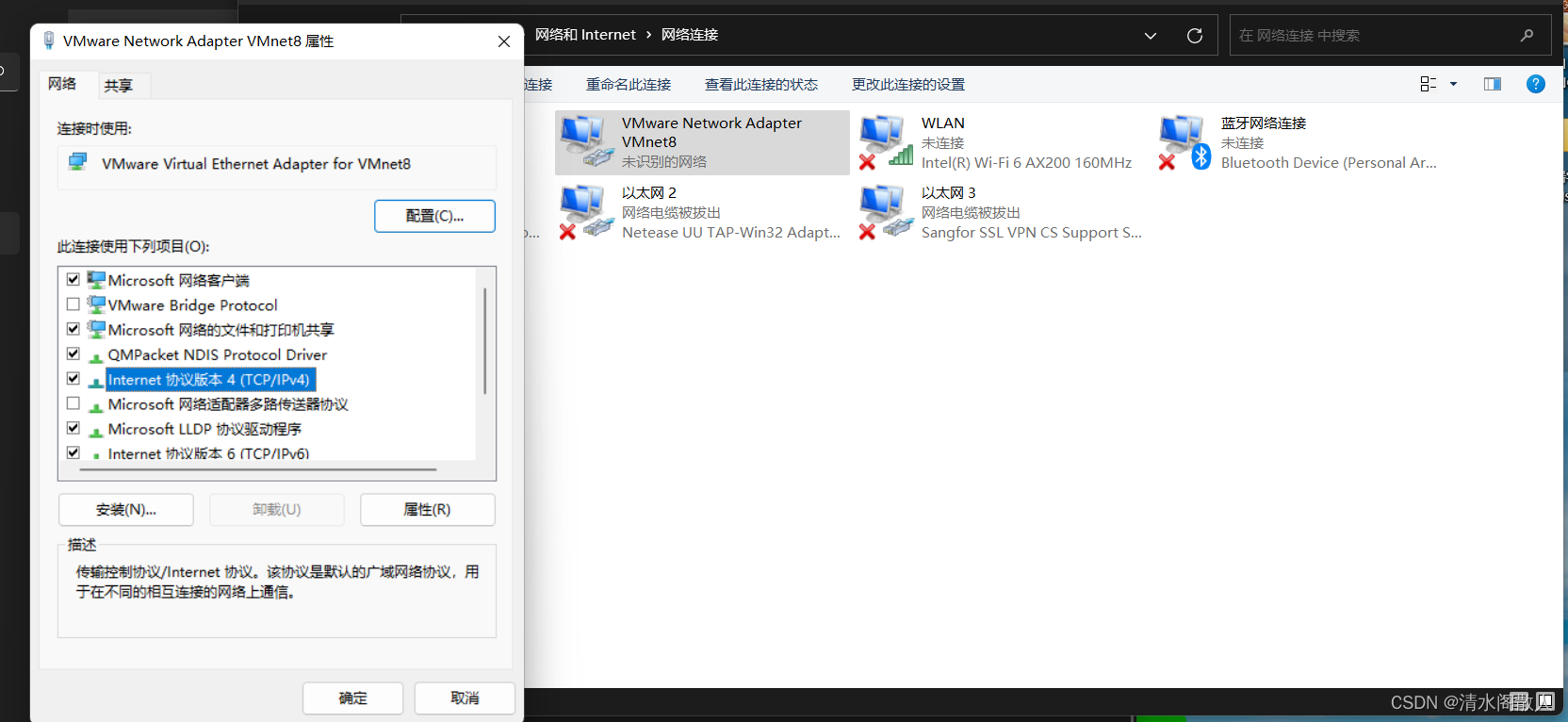
Task: Click the 网络连接 breadcrumb
Action: (690, 35)
